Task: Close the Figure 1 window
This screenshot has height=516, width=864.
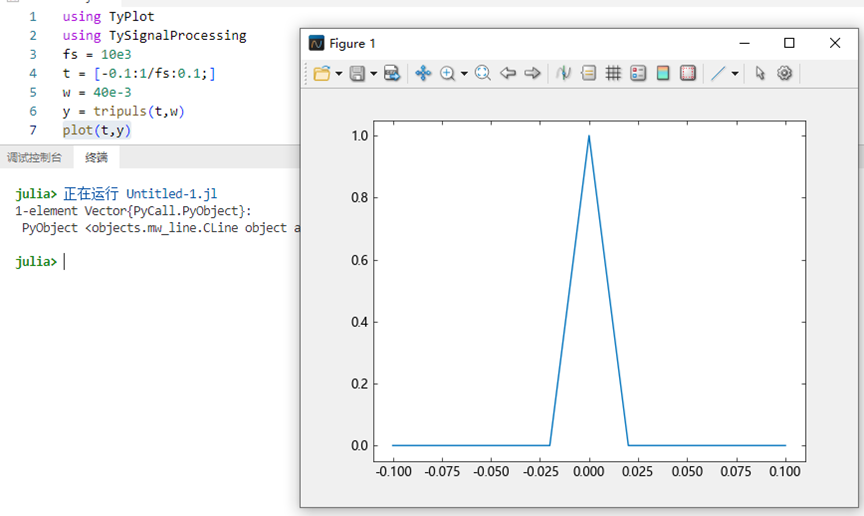Action: pyautogui.click(x=835, y=43)
